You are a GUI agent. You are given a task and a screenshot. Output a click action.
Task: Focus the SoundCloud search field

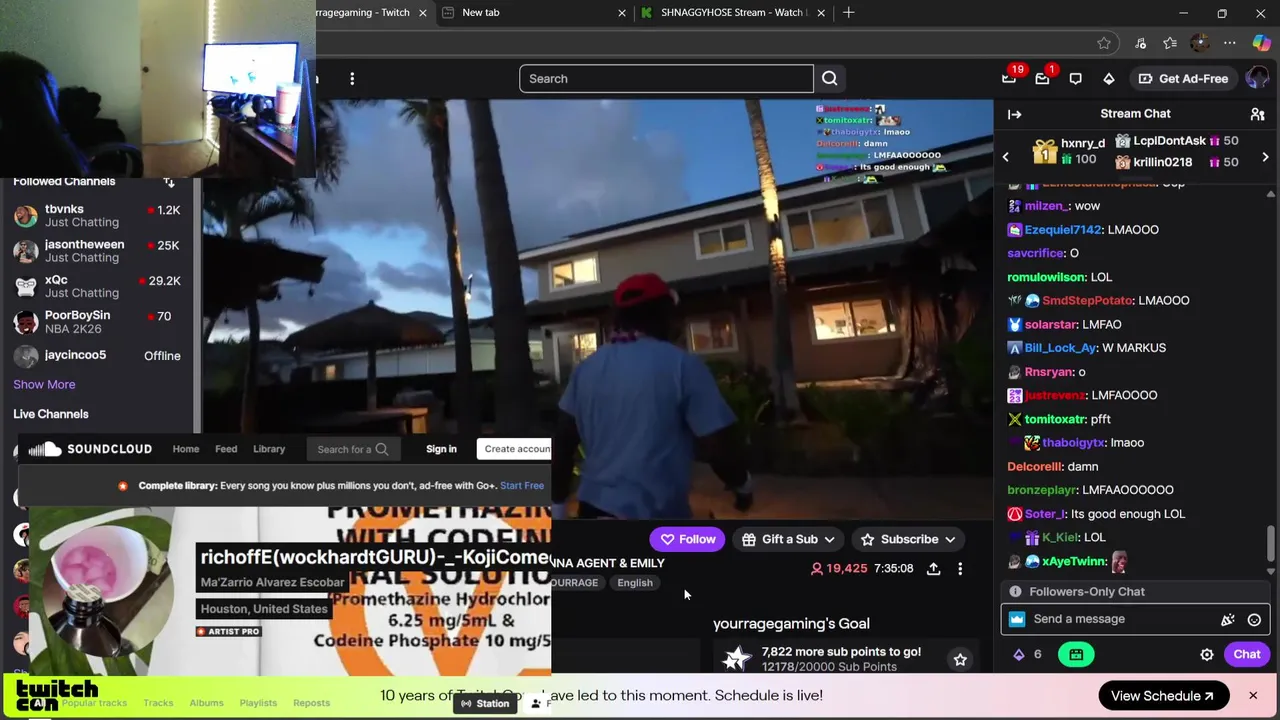coord(352,449)
